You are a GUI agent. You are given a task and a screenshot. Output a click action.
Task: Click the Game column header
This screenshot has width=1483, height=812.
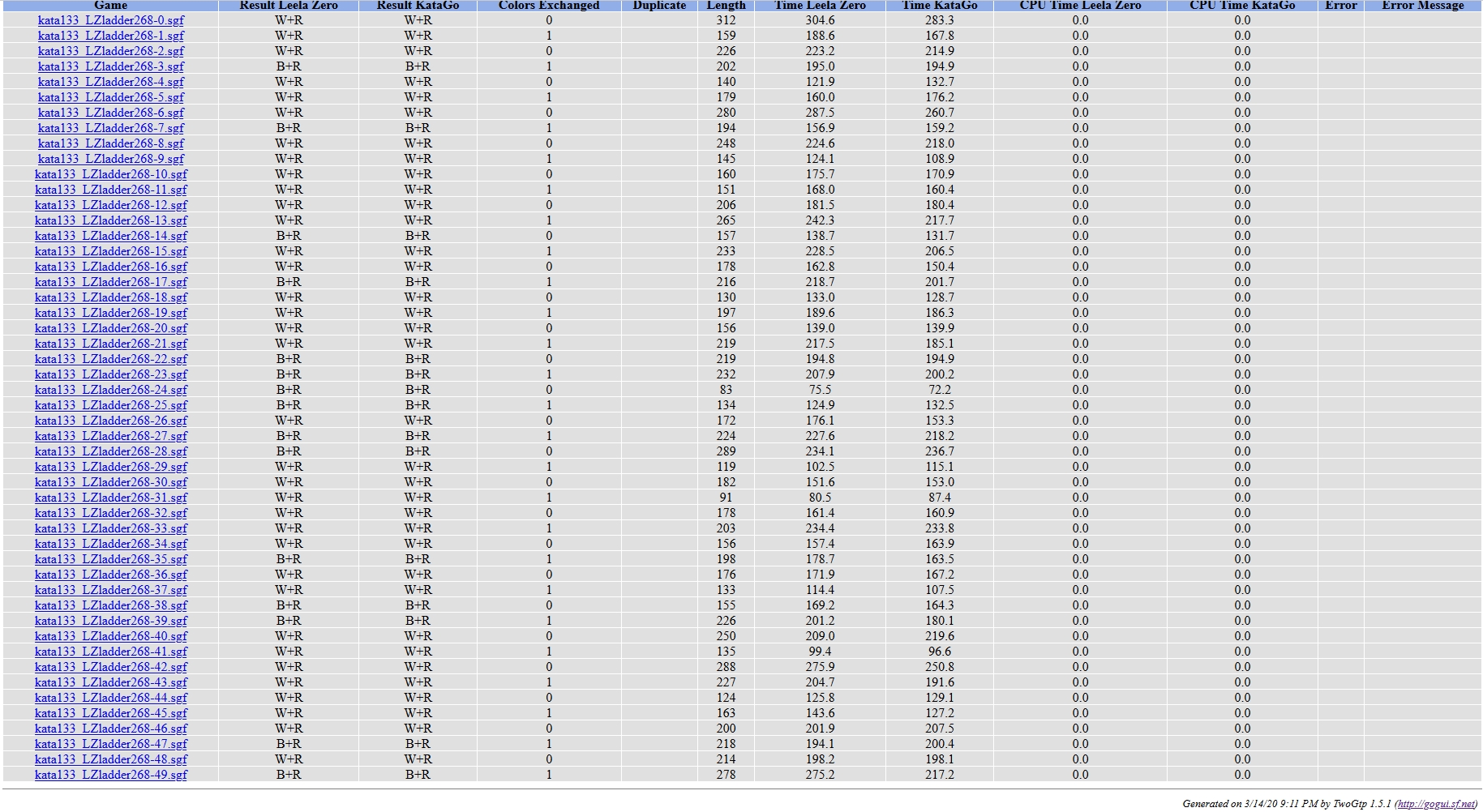point(110,6)
